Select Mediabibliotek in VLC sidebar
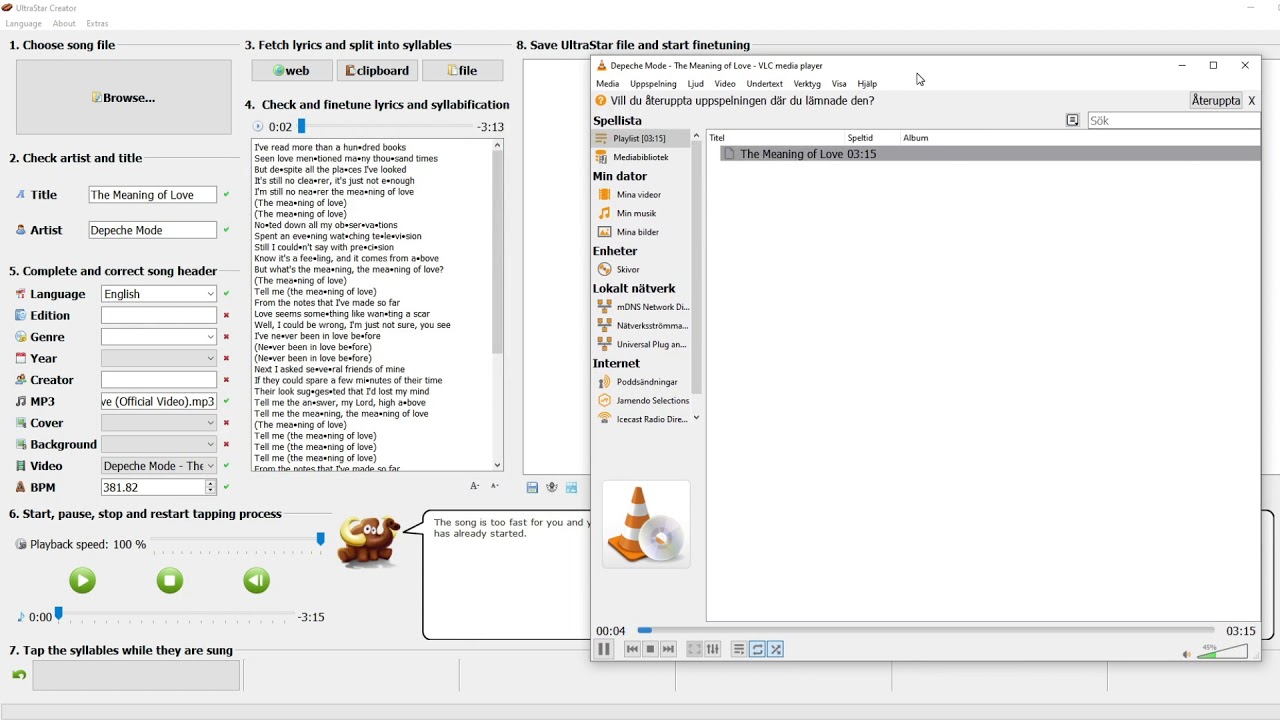 [641, 157]
